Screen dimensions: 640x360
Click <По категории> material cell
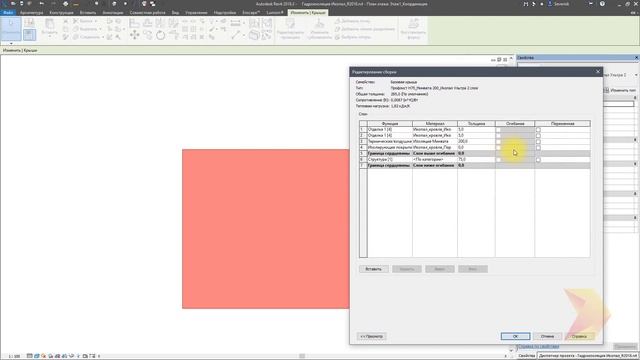tap(435, 160)
